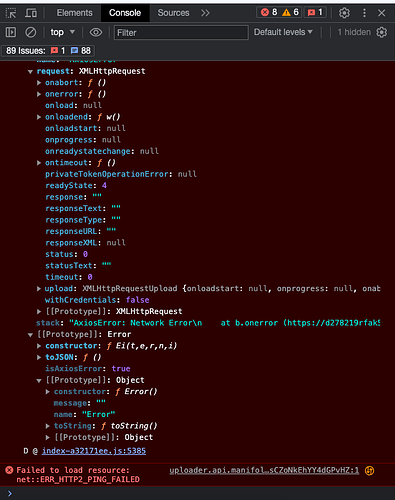Select the timeout: 0 property
The image size is (395, 500).
point(69,277)
